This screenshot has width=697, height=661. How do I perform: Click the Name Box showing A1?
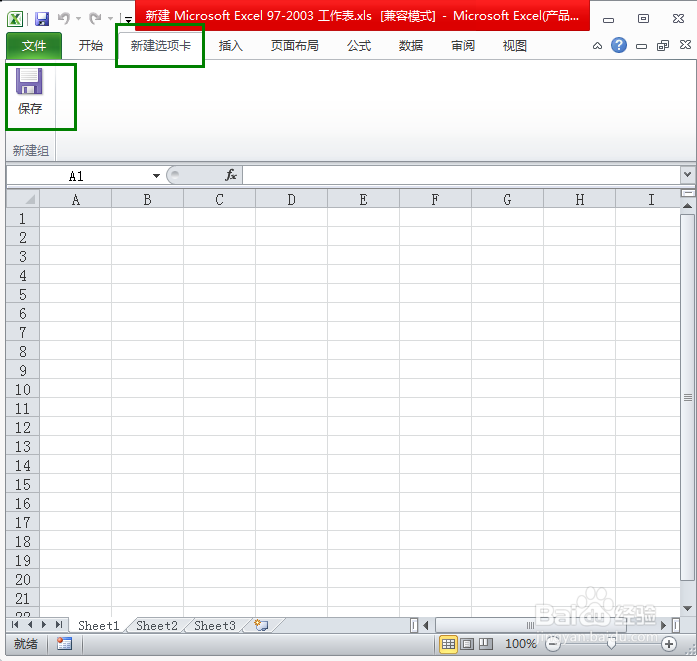(76, 176)
